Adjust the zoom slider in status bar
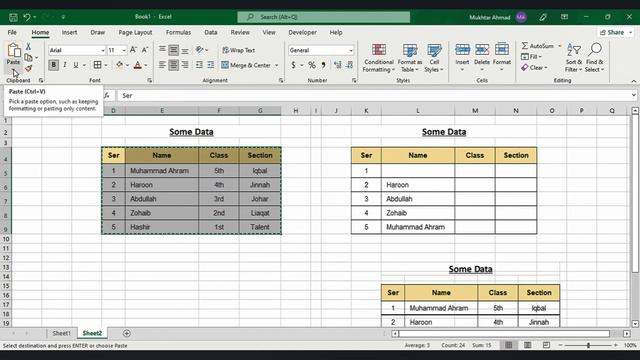Screen dimensions: 640x360 coord(588,345)
